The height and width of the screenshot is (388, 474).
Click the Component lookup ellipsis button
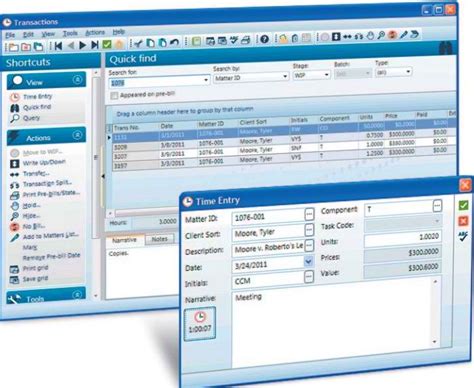pyautogui.click(x=437, y=206)
